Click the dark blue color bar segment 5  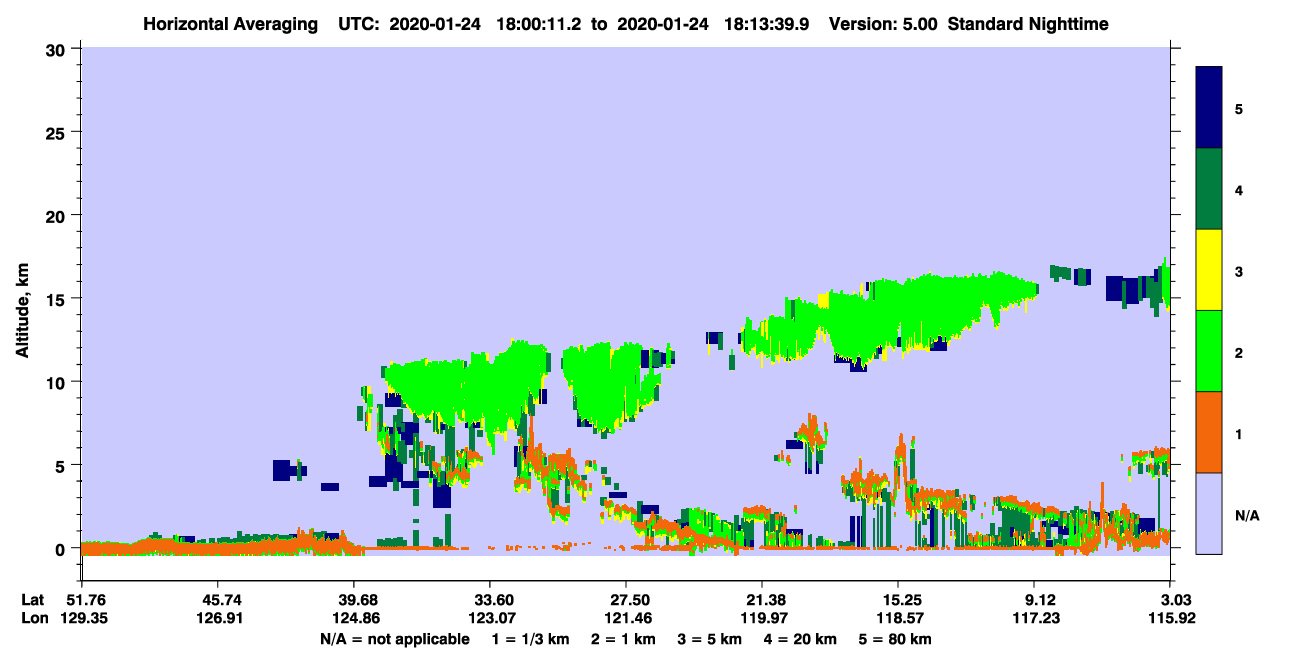pos(1209,108)
